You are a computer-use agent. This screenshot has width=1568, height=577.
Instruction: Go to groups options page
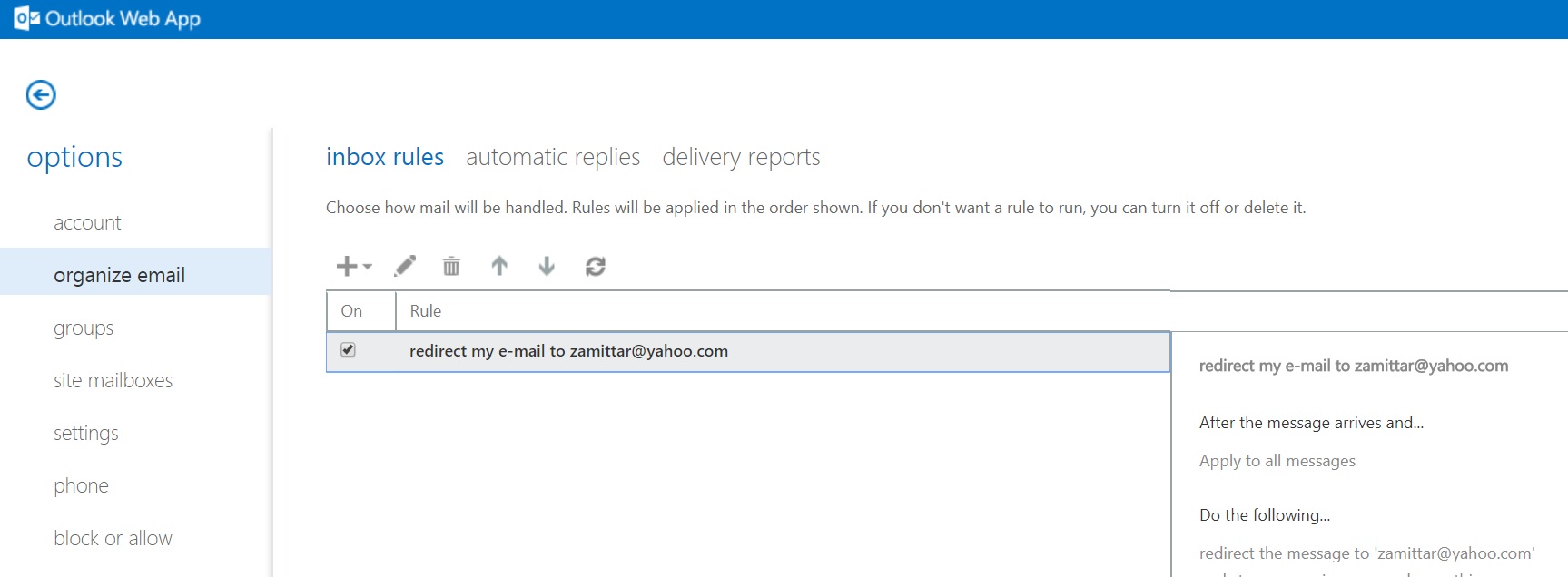coord(84,328)
